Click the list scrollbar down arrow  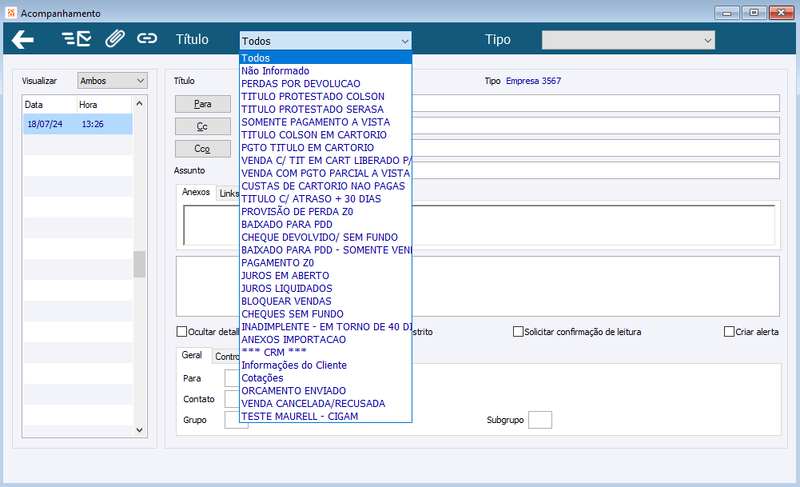[139, 430]
